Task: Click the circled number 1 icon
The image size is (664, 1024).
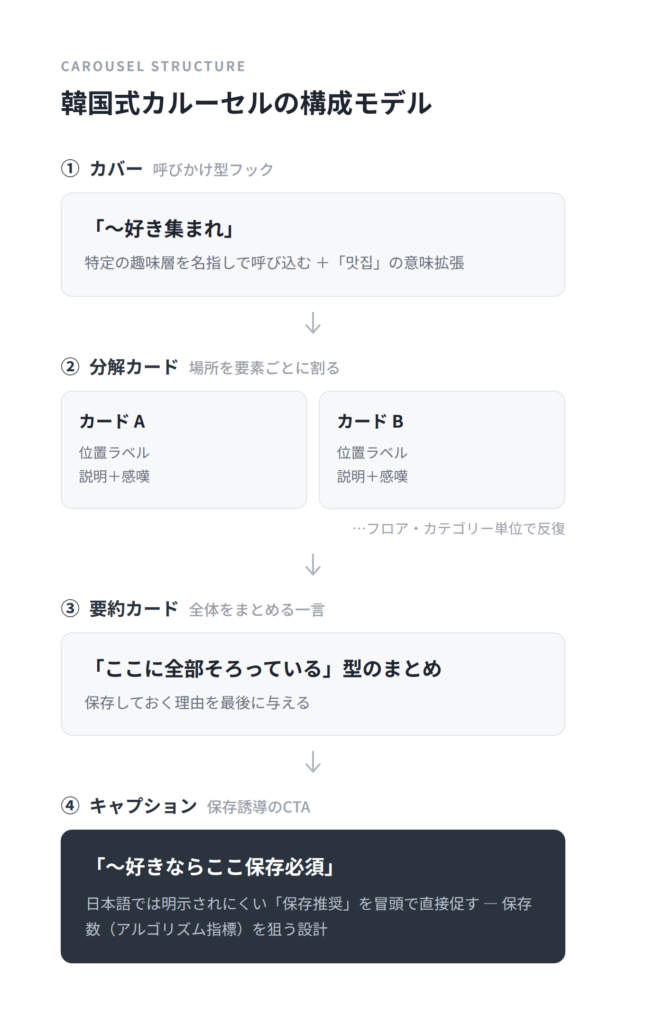Action: coord(70,168)
